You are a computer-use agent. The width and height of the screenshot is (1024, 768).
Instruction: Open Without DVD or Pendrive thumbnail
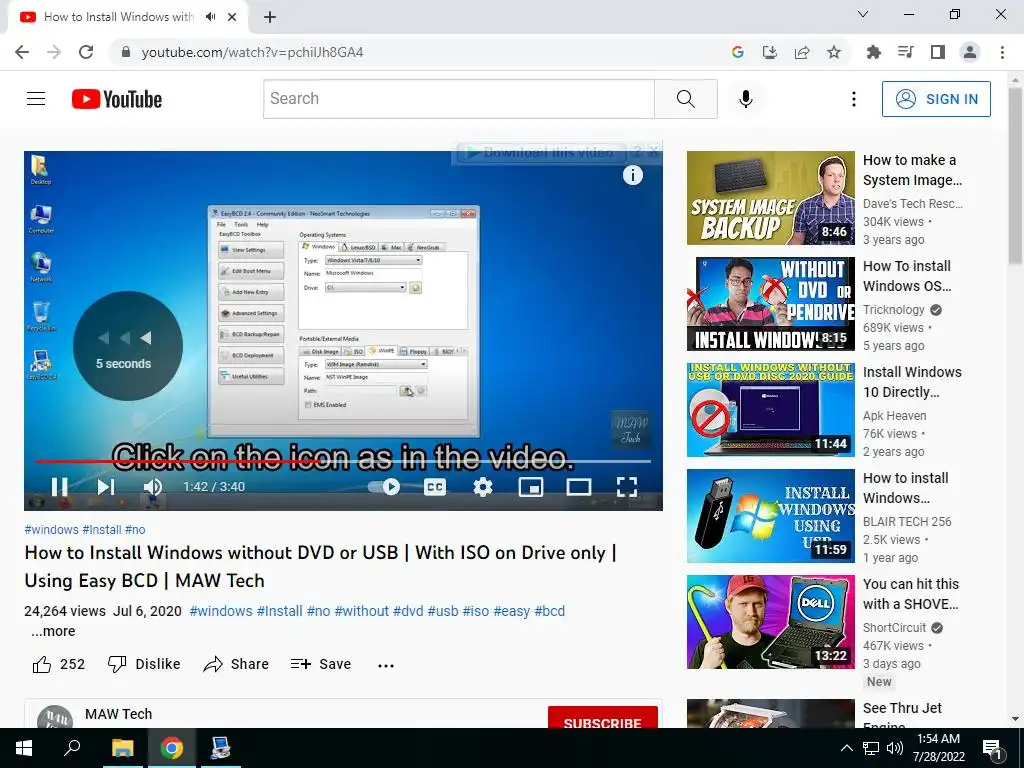tap(771, 304)
